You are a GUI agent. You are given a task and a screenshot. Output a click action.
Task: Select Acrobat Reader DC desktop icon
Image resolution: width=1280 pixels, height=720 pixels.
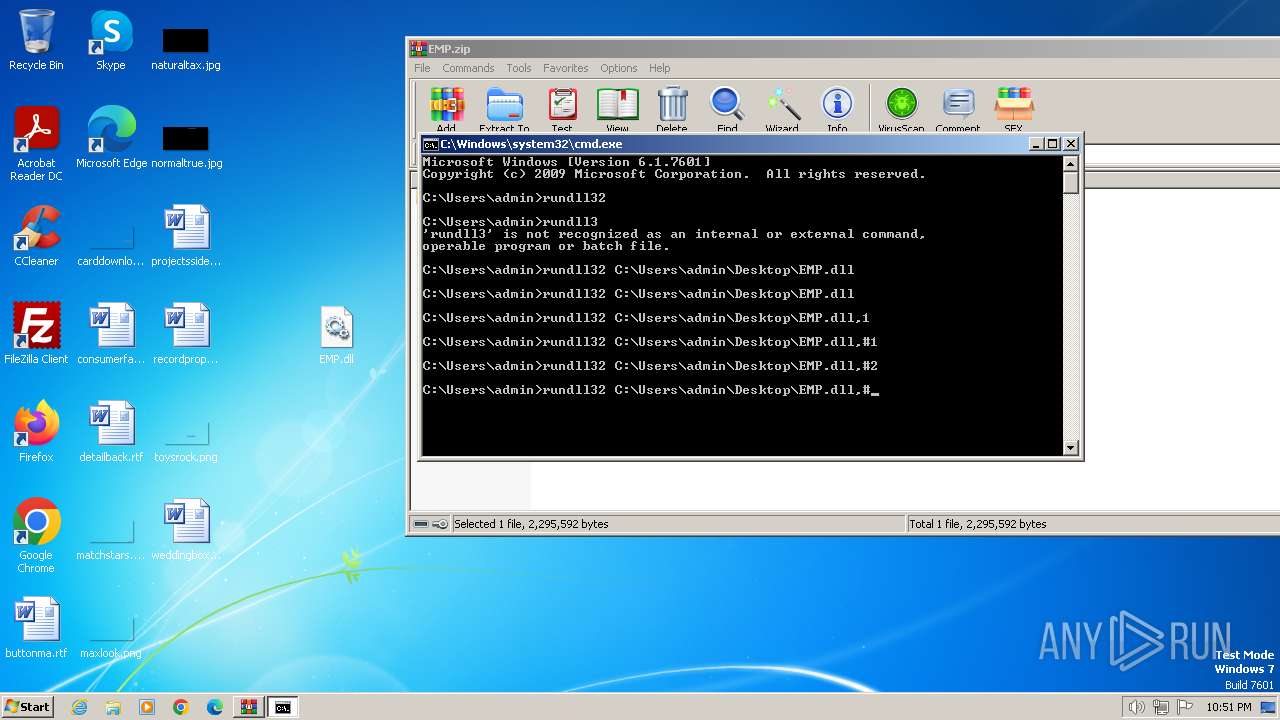[x=36, y=144]
